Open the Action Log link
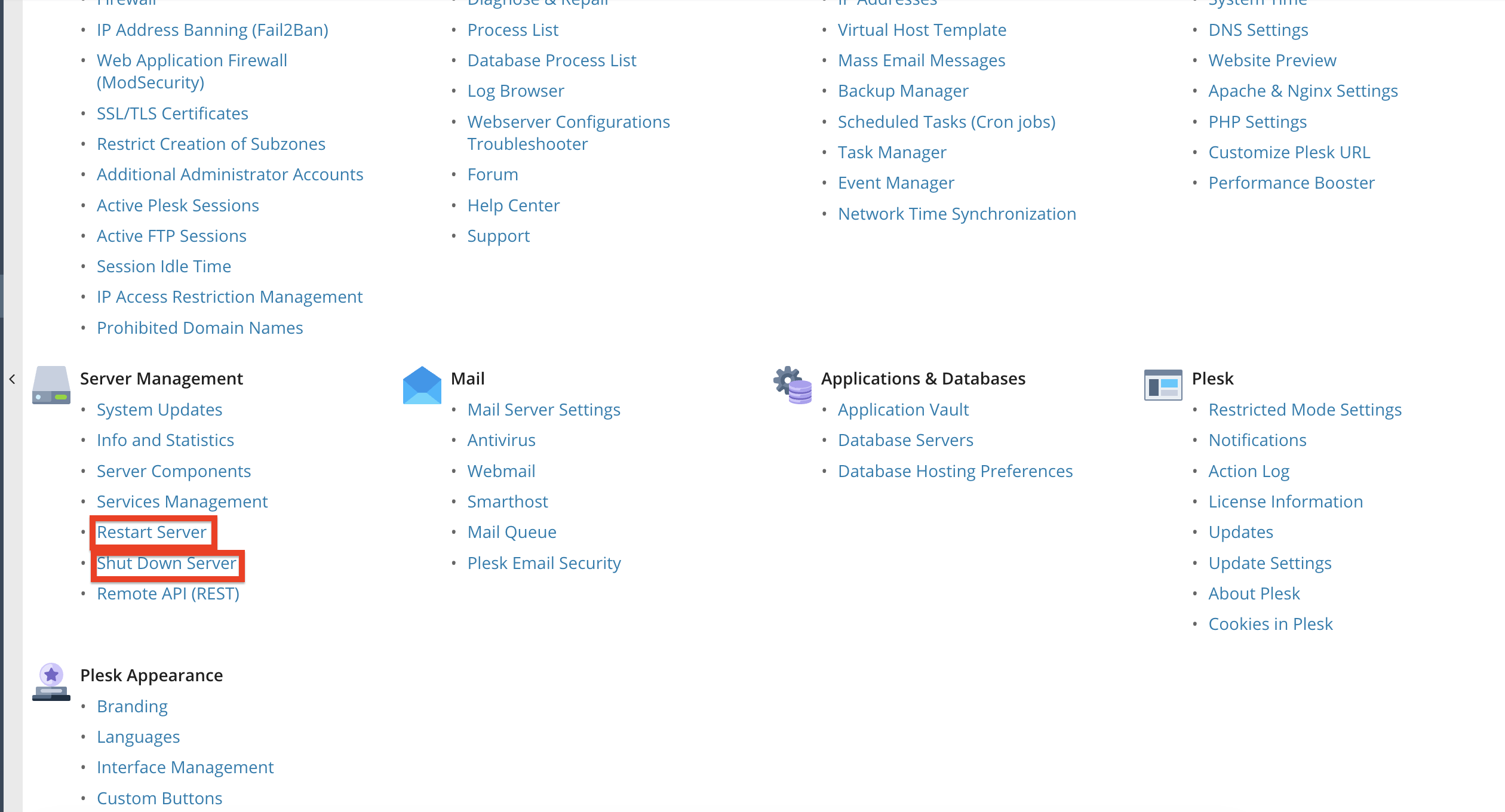The image size is (1505, 812). point(1249,471)
